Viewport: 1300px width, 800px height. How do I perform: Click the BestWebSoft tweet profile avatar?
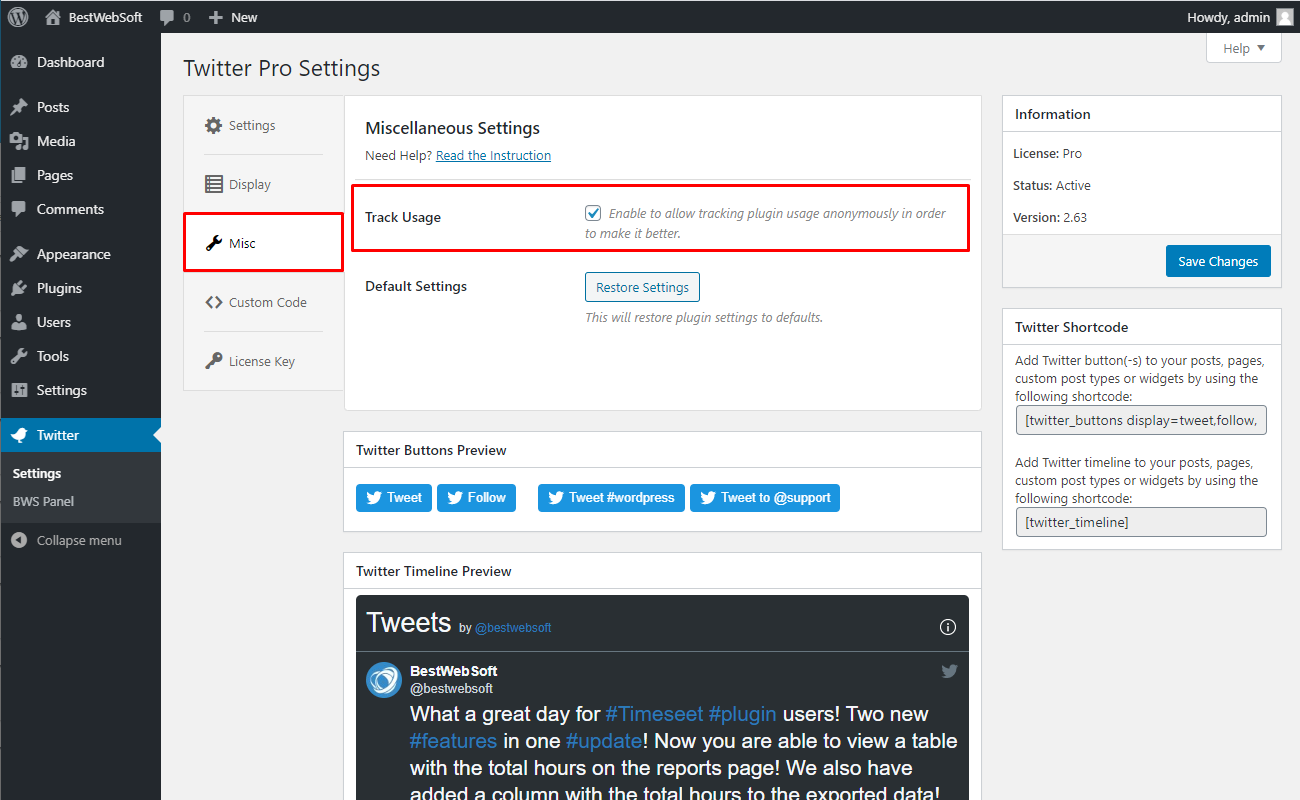coord(384,679)
